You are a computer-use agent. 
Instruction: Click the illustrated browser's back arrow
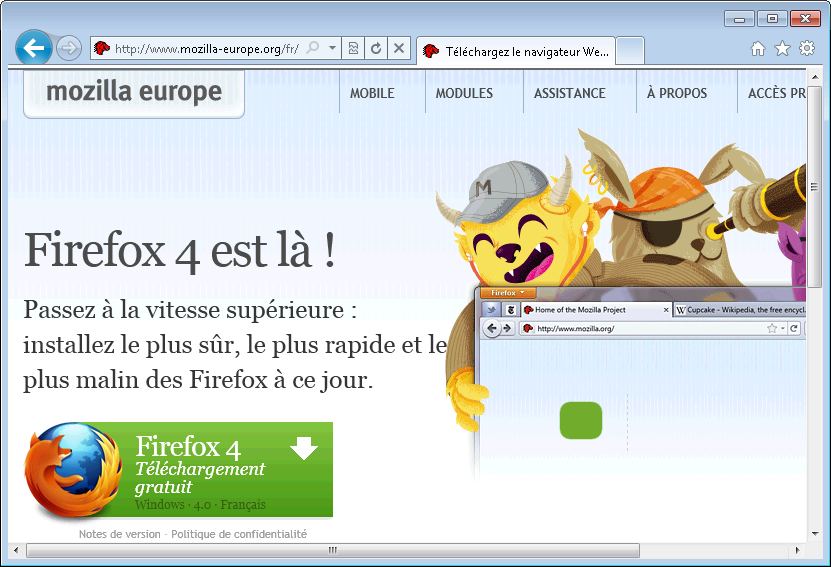492,329
